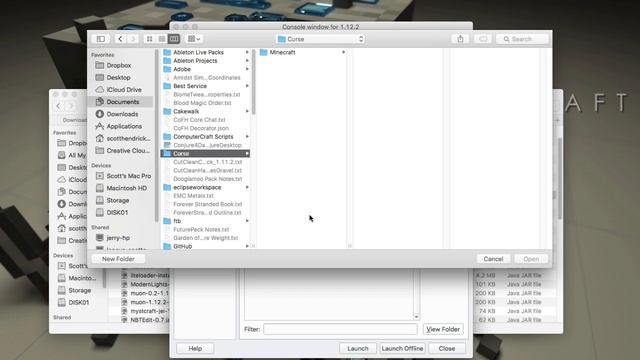Click the Help button in console window
640x360 pixels.
pyautogui.click(x=195, y=348)
